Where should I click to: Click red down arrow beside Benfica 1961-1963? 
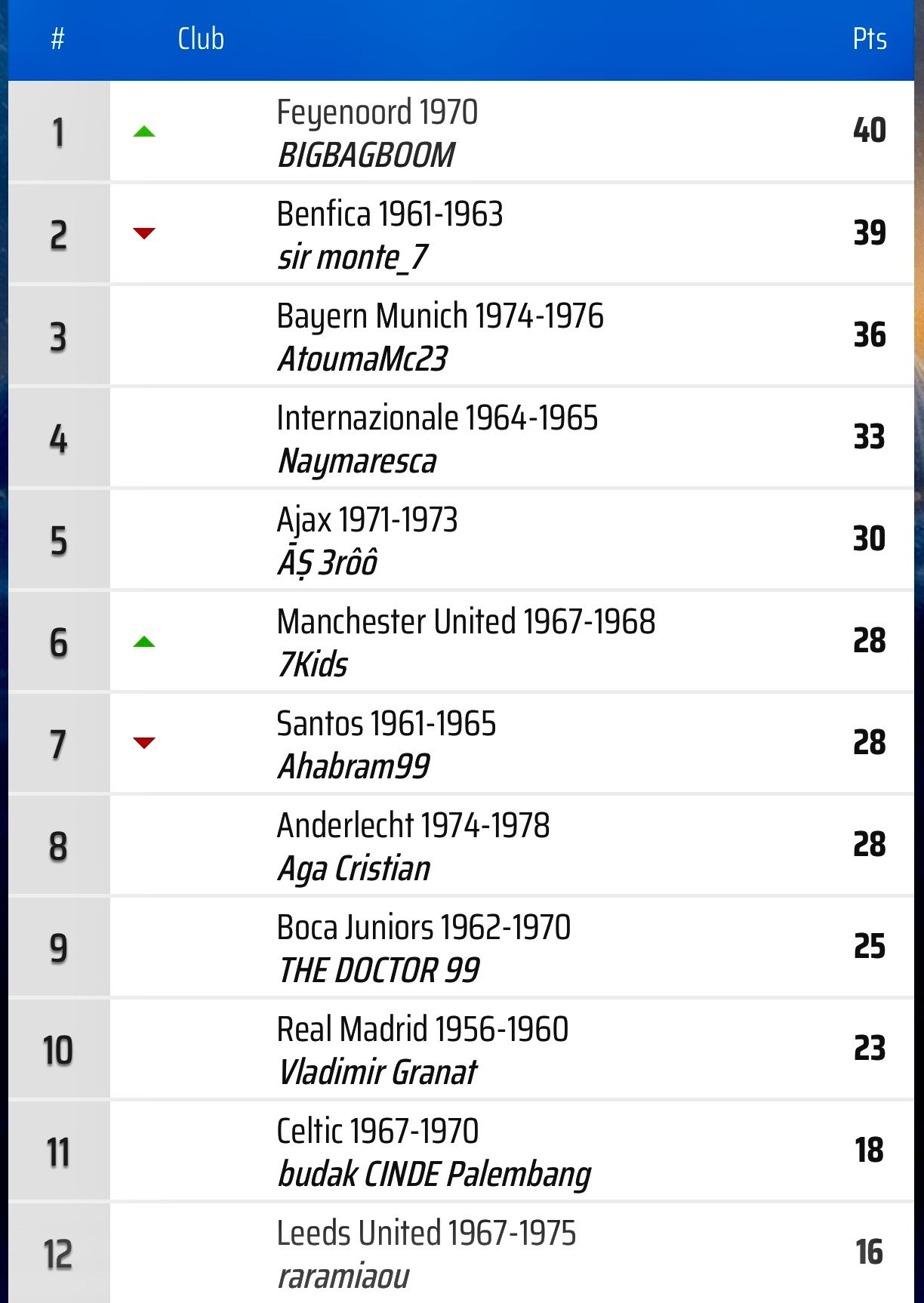tap(143, 233)
